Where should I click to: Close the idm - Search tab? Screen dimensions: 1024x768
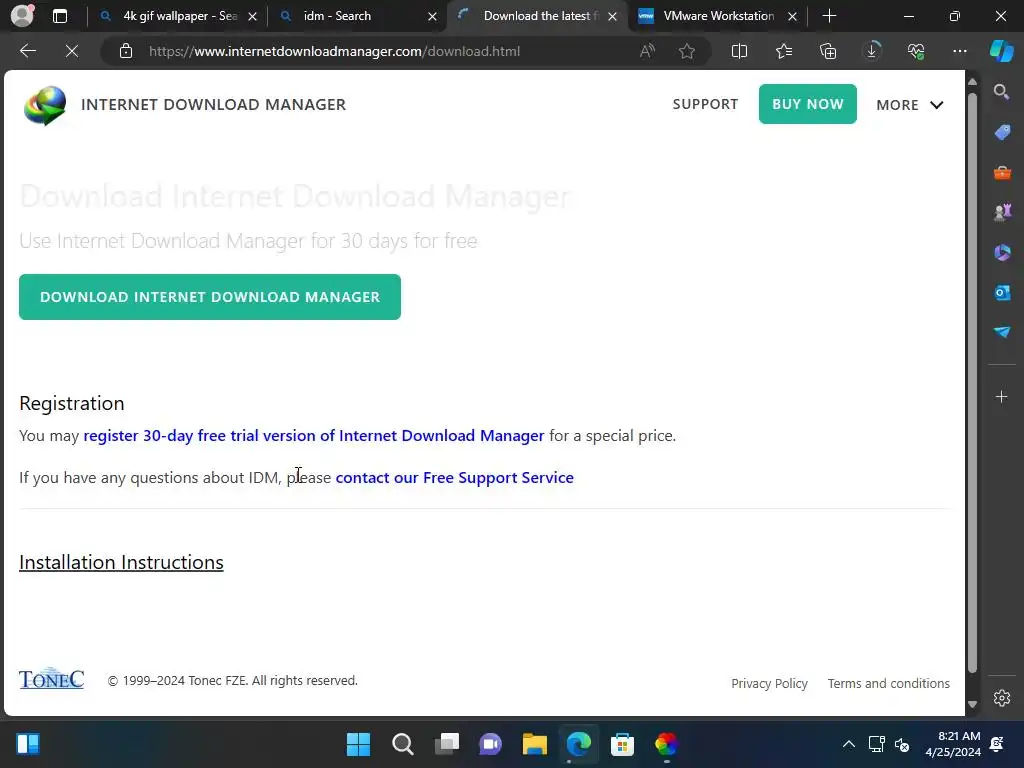[432, 16]
